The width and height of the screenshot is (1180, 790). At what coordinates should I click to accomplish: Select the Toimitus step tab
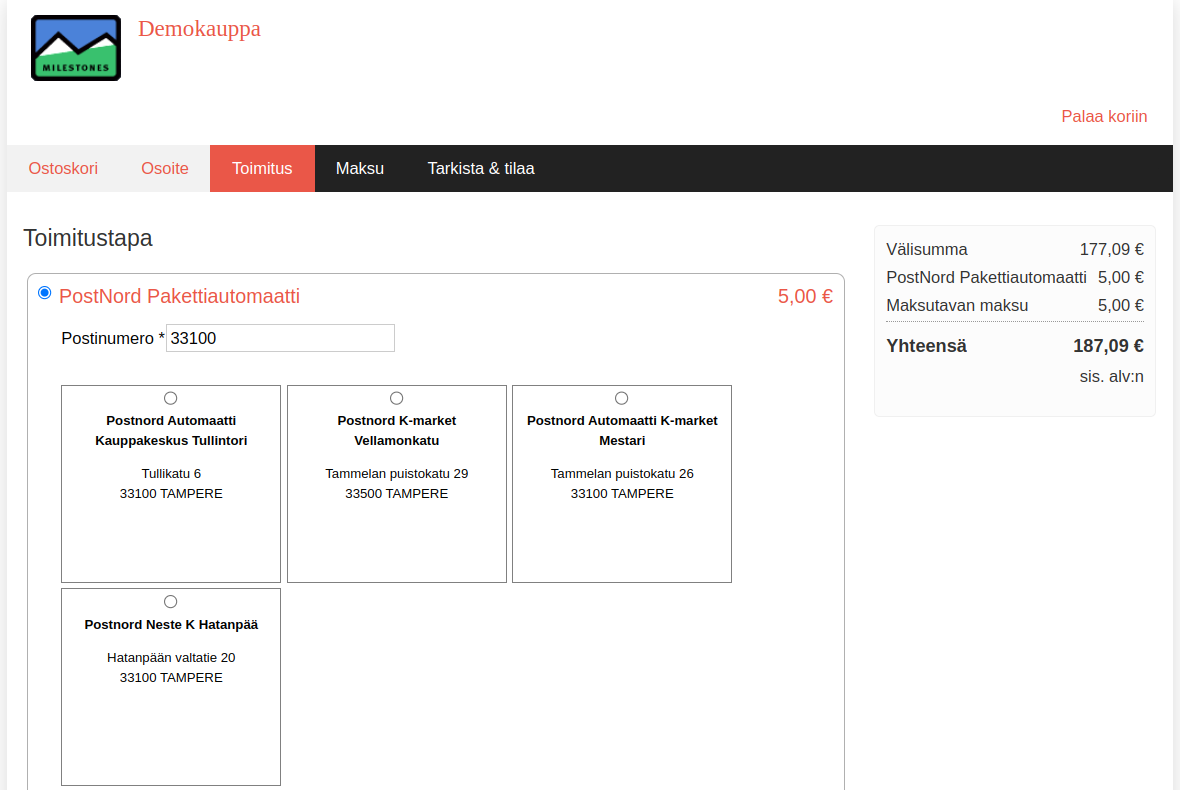262,169
